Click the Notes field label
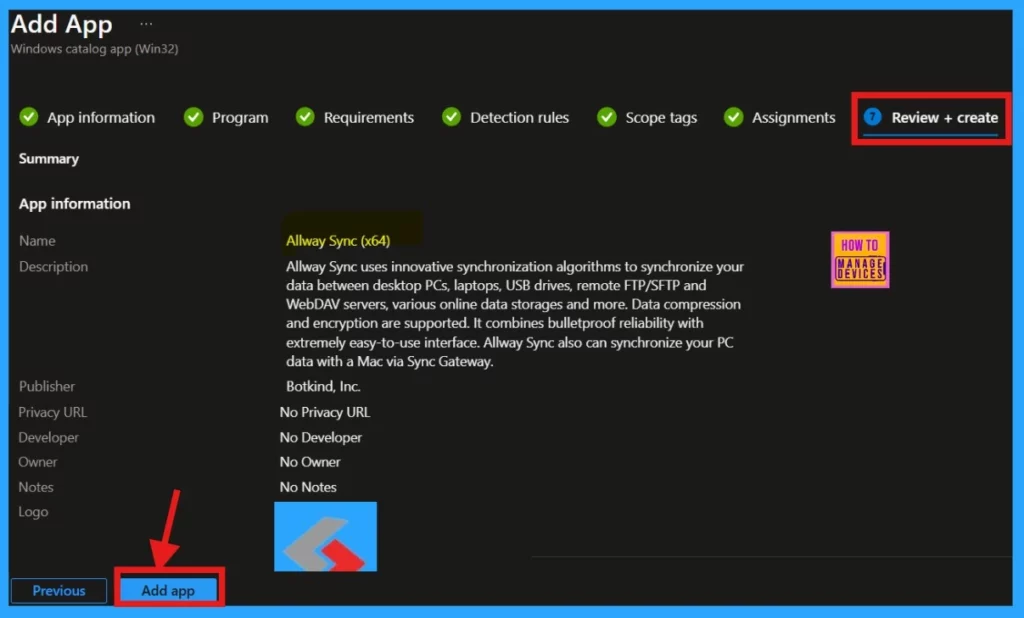Screen dimensions: 1024x618 point(35,487)
